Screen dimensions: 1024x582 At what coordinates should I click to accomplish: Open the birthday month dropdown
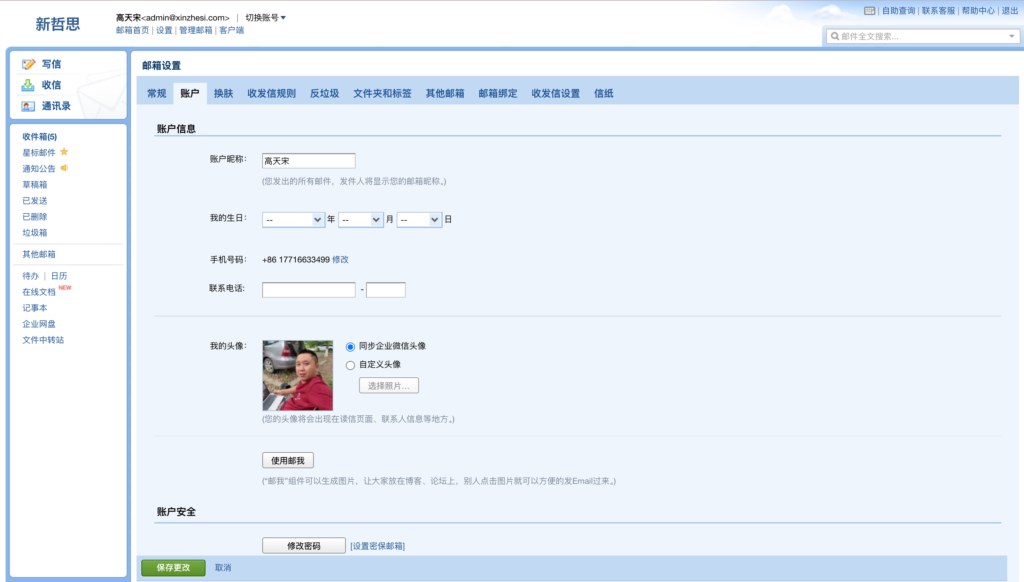[x=360, y=219]
